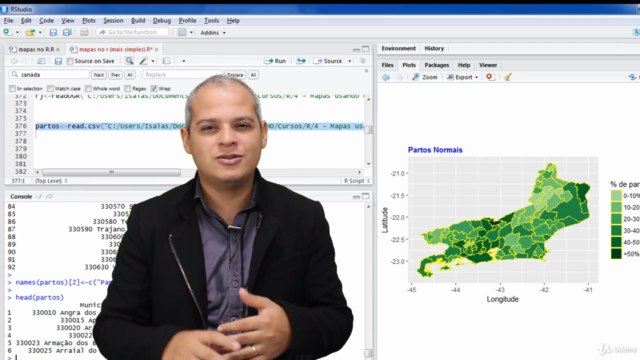640x360 pixels.
Task: Switch to the Environment tab
Action: (398, 49)
